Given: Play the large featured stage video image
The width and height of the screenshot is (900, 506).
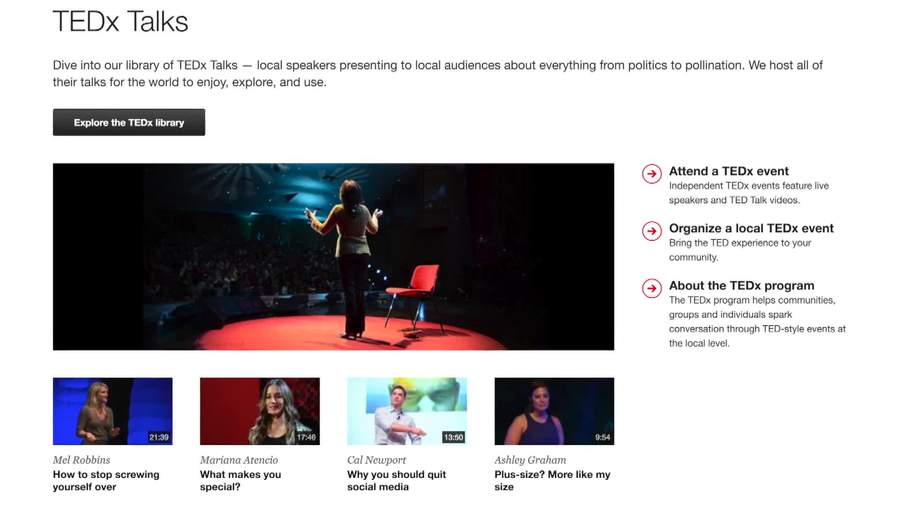Looking at the screenshot, I should click(x=333, y=256).
